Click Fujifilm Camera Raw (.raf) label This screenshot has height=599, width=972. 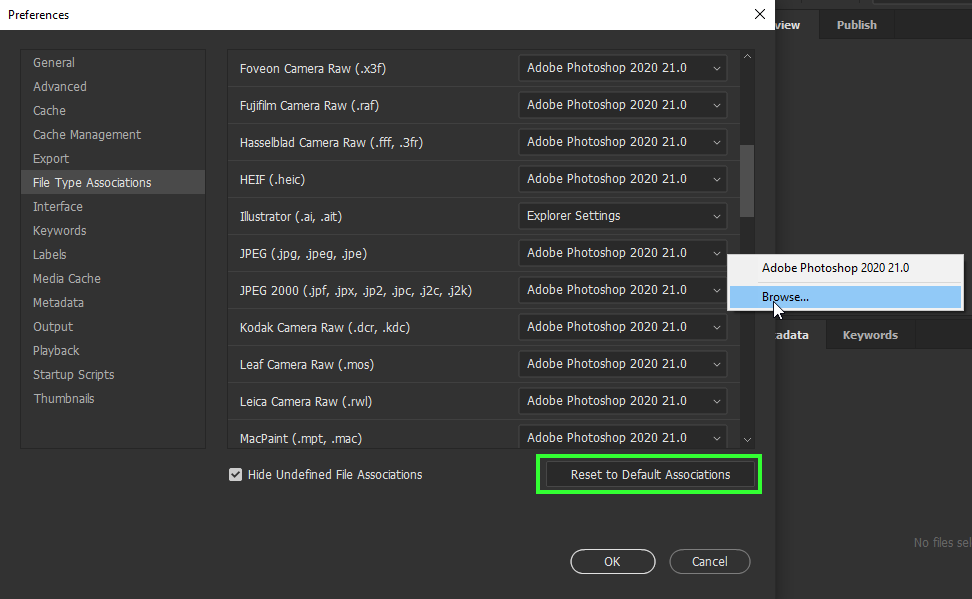point(309,105)
